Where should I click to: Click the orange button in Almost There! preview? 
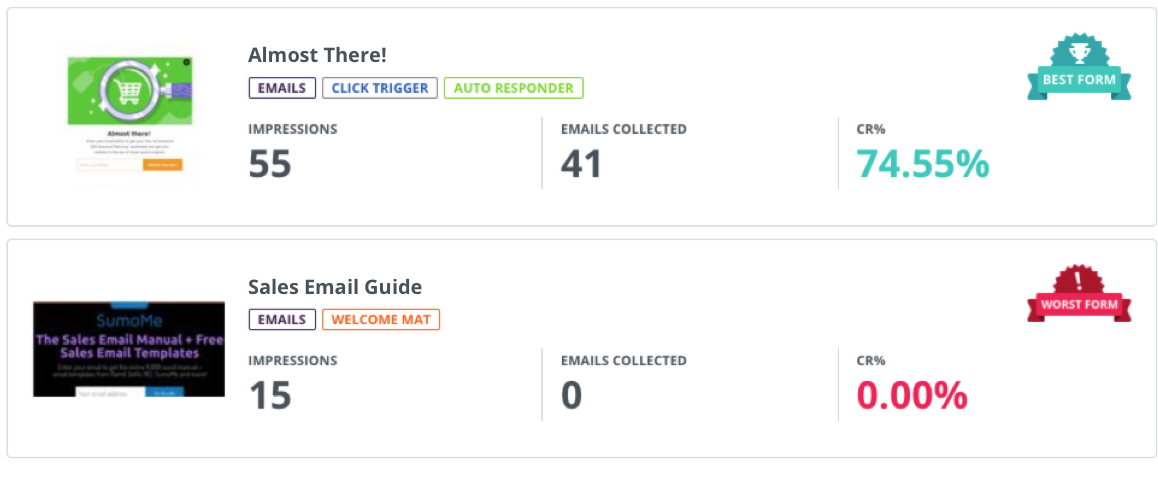pyautogui.click(x=163, y=164)
